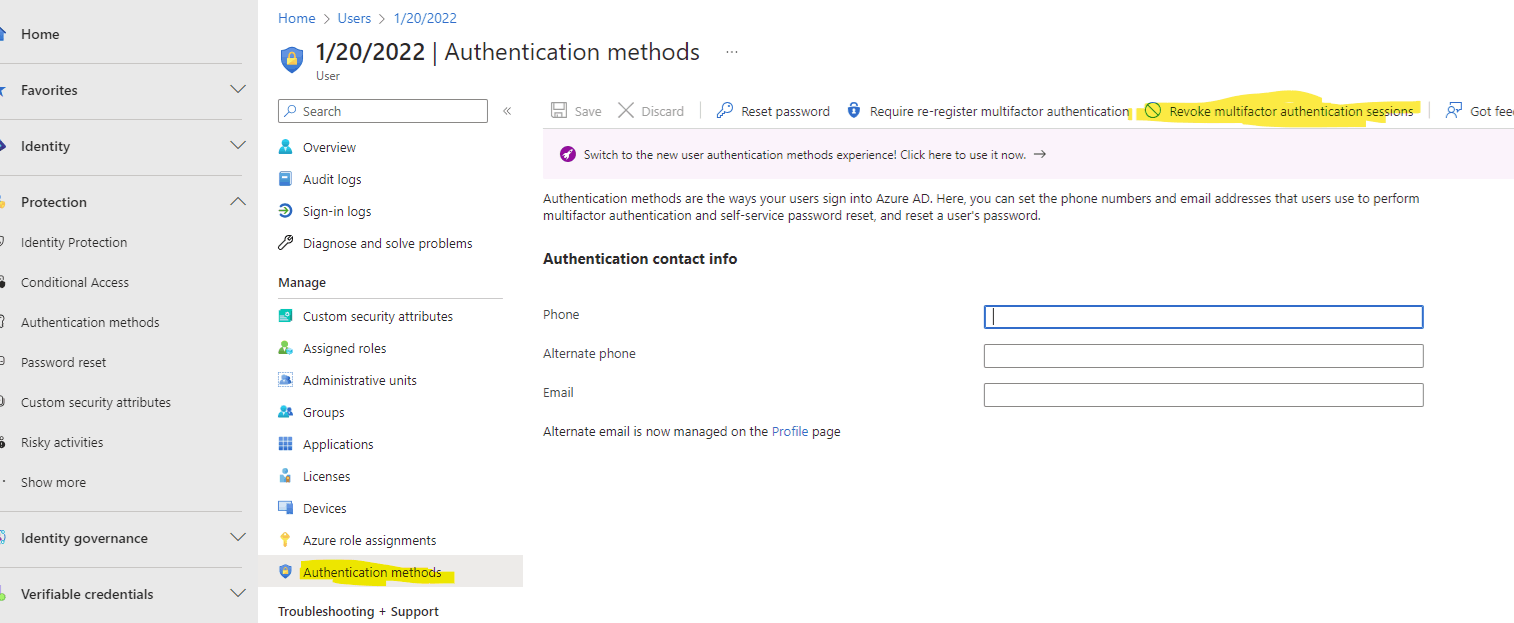Select Sign-in logs menu label

(337, 211)
